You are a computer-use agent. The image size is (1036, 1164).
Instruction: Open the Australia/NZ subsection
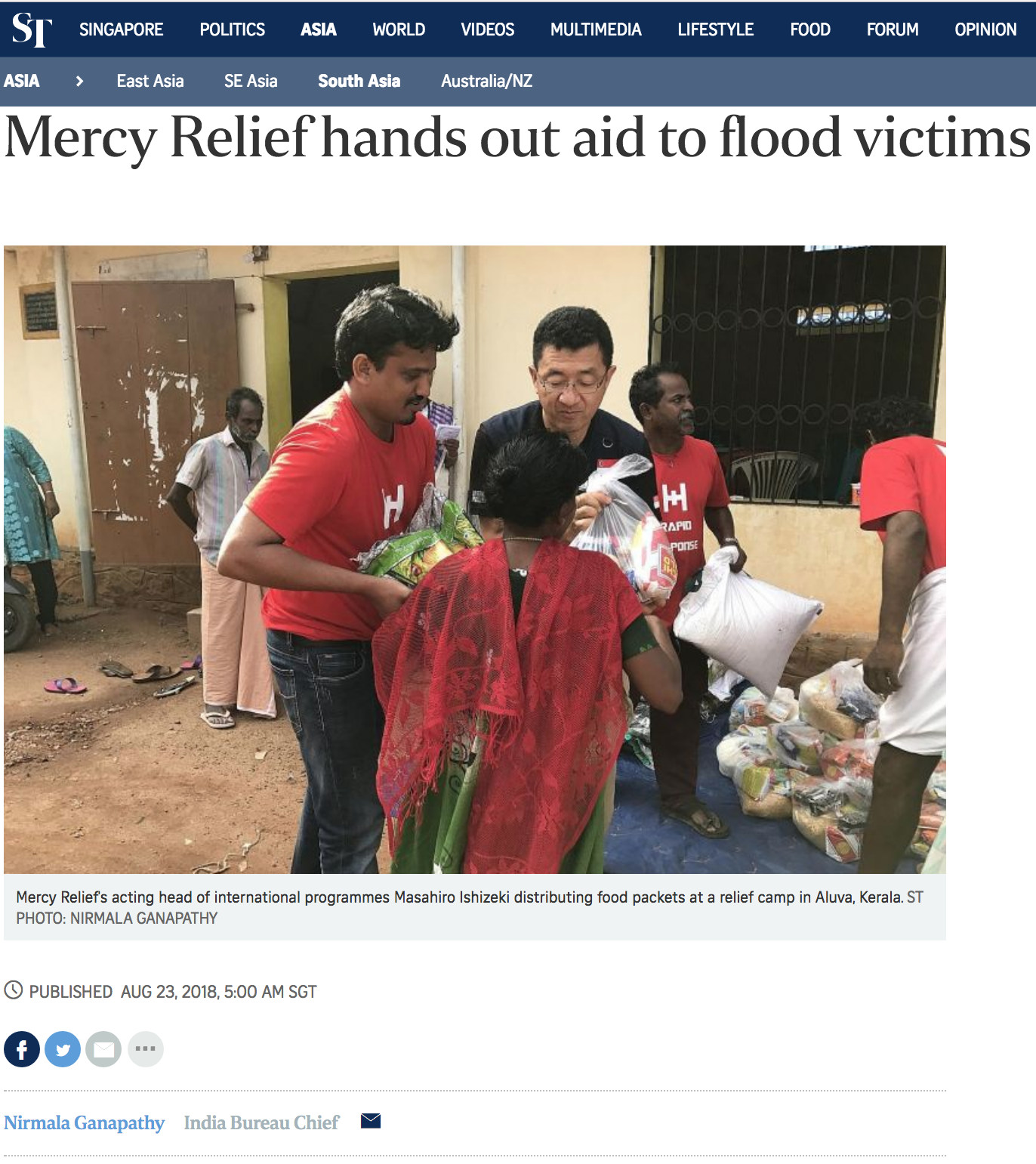[x=487, y=81]
